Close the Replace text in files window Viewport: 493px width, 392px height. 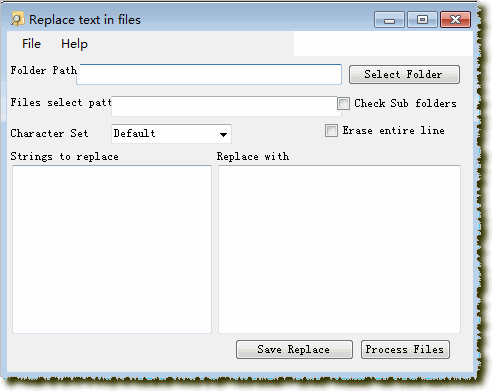pyautogui.click(x=455, y=20)
